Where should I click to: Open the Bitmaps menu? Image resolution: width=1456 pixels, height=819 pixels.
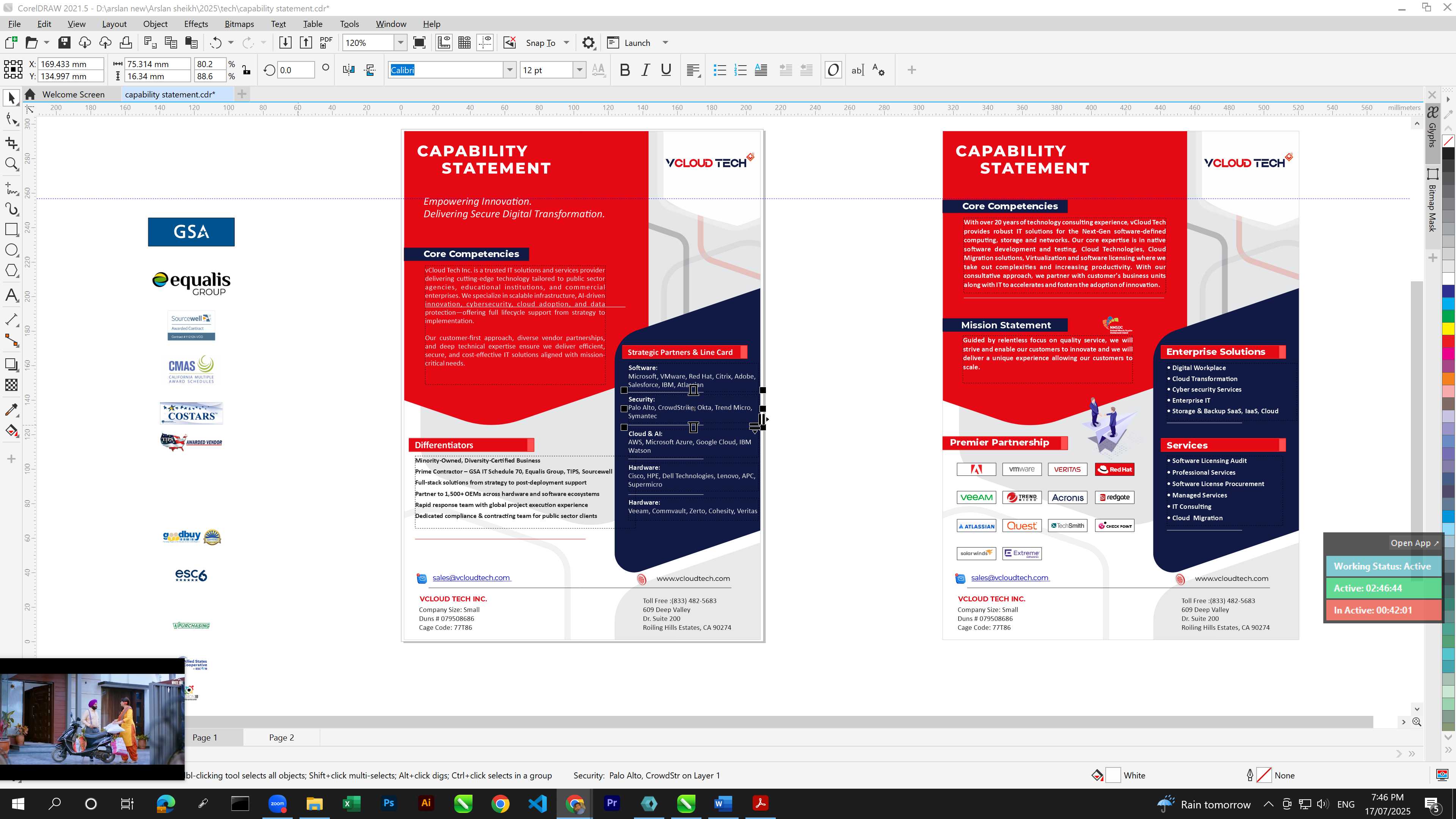coord(239,24)
